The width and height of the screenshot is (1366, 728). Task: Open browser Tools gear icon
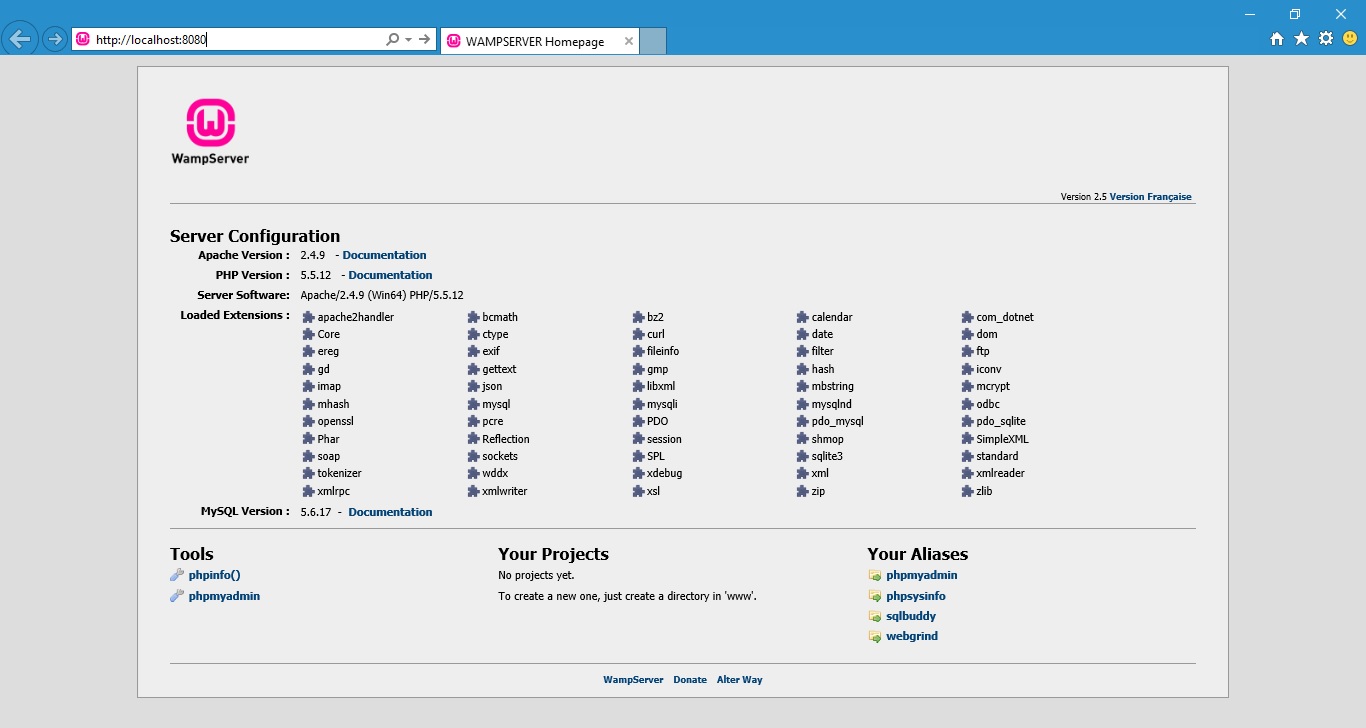(x=1326, y=39)
